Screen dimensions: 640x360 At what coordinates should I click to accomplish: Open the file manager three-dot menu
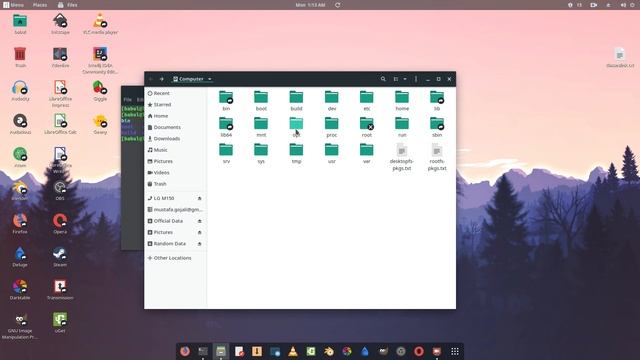[416, 79]
